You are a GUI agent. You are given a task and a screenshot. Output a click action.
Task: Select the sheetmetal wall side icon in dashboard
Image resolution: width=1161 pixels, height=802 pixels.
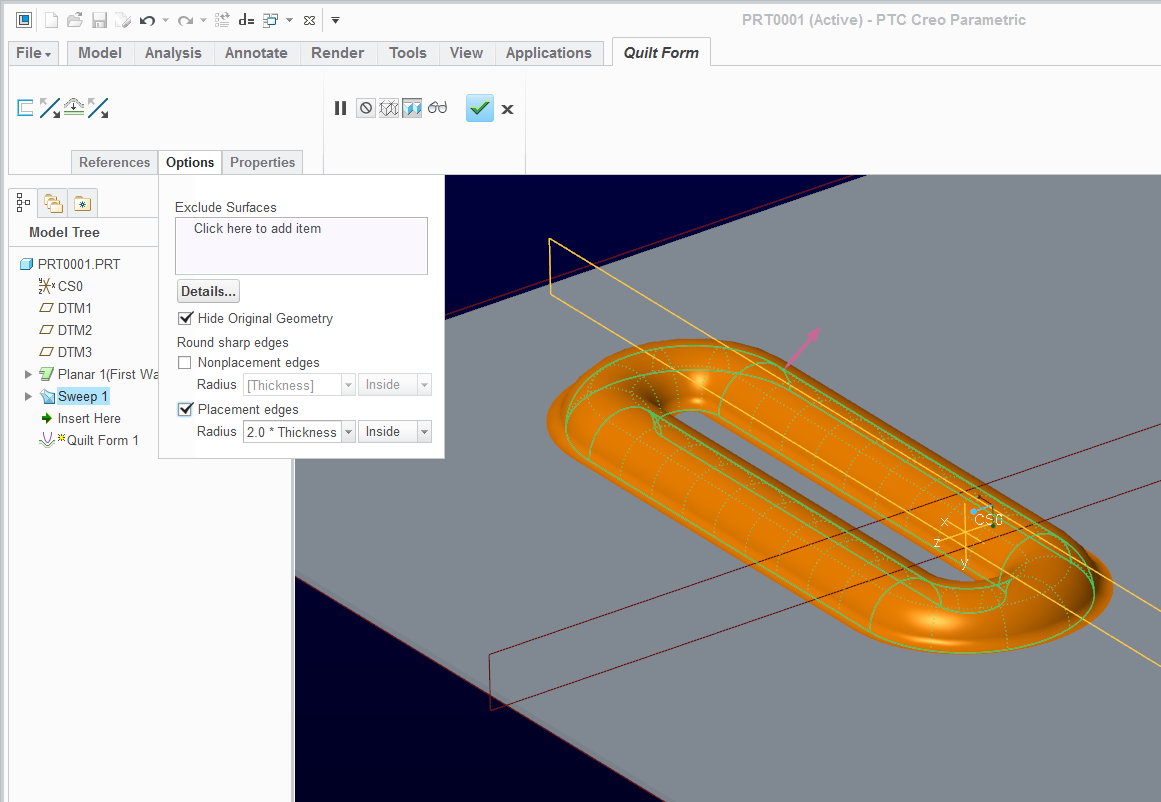25,108
